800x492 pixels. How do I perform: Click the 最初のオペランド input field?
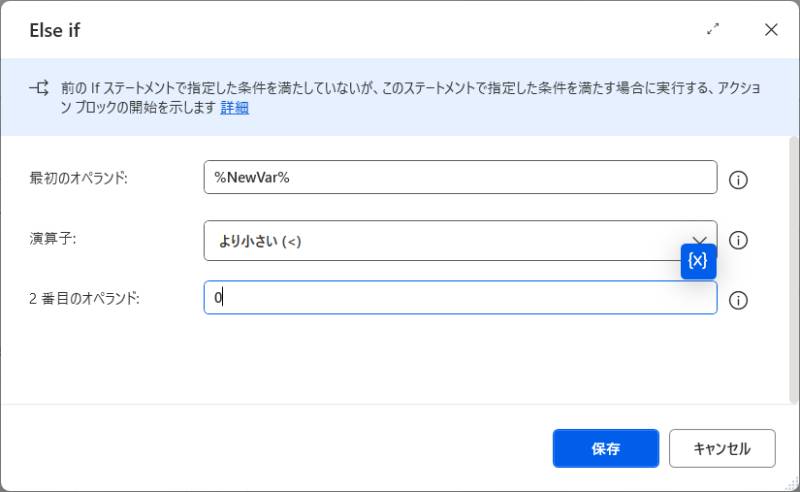tap(460, 178)
